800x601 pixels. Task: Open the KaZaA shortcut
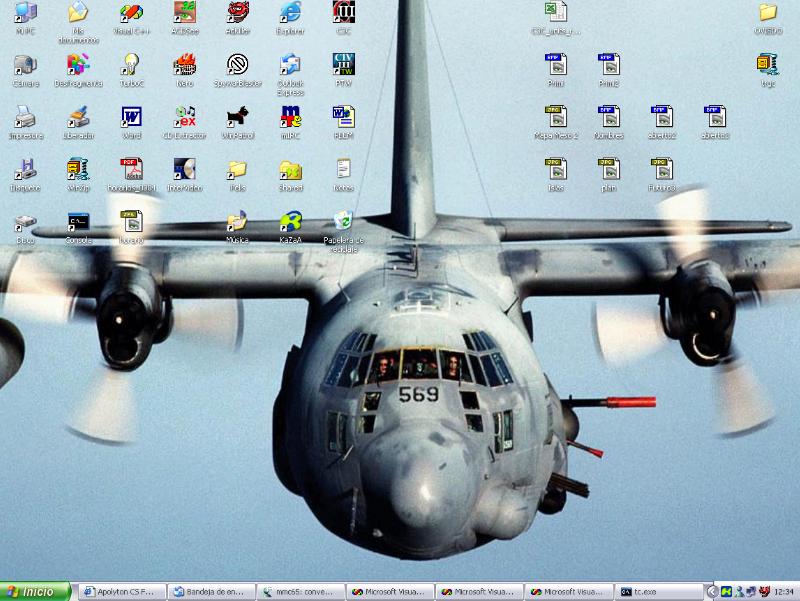[x=290, y=221]
